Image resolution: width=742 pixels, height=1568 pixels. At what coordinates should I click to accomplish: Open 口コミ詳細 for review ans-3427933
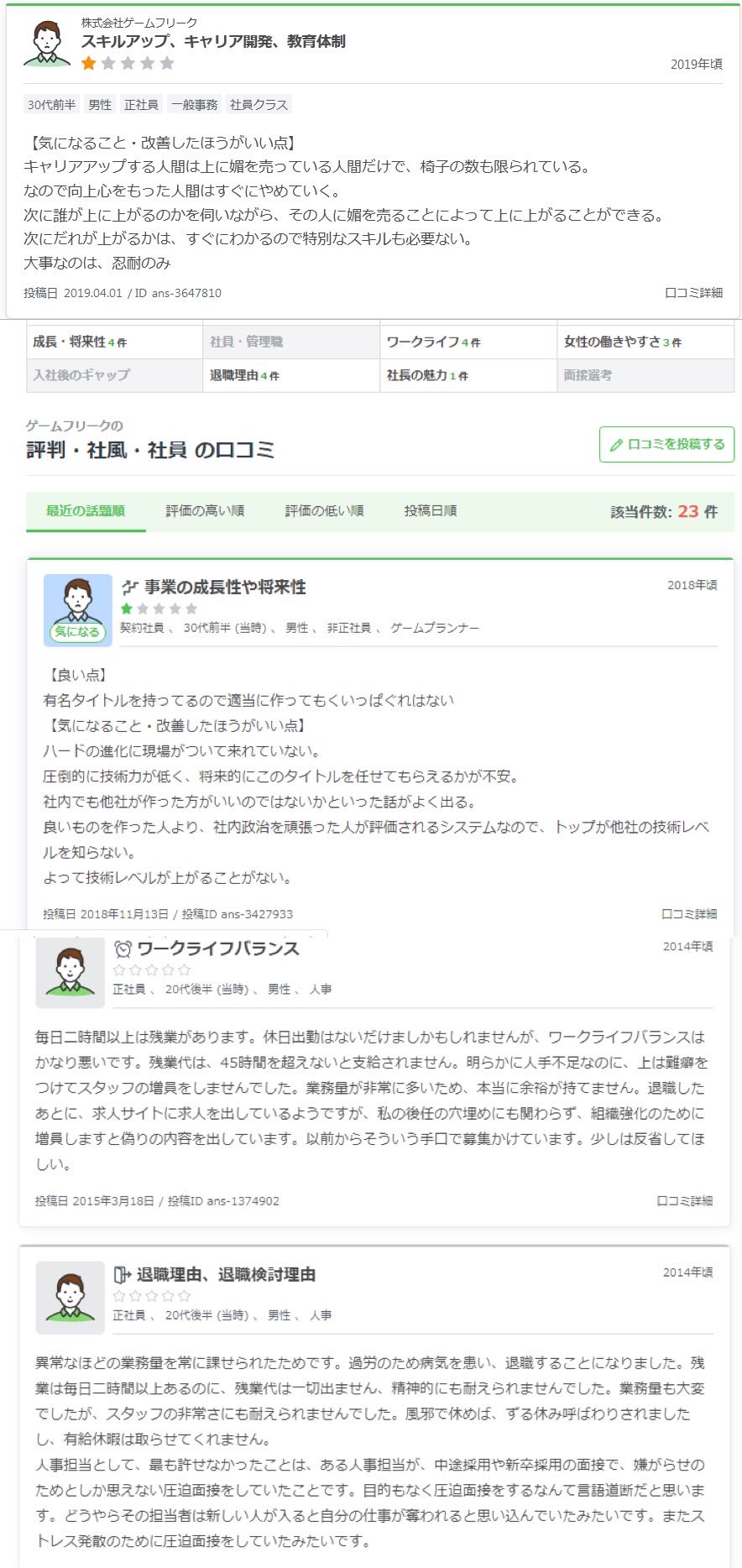(689, 914)
